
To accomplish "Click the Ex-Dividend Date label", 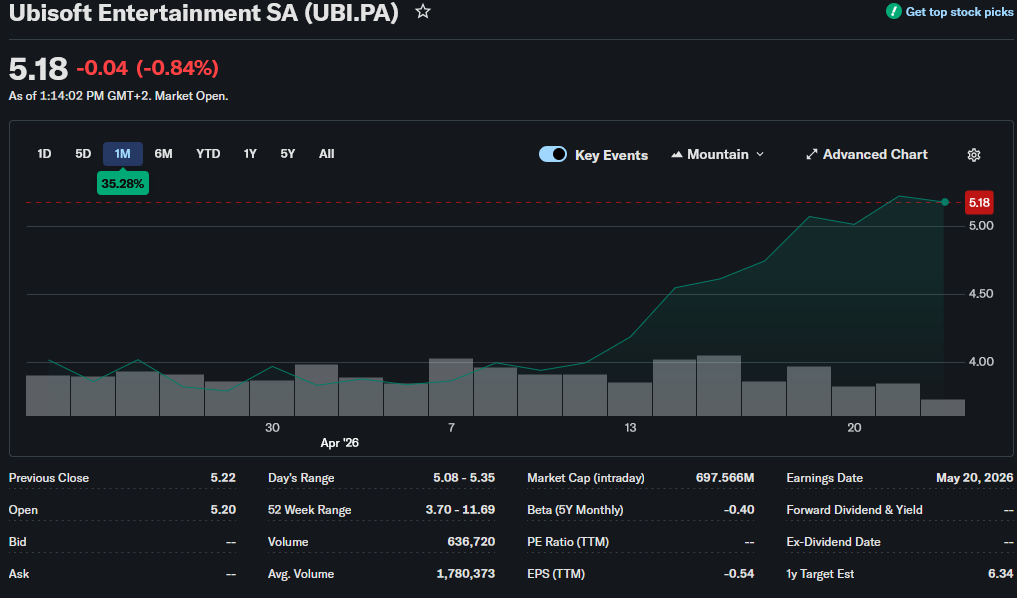I will [x=833, y=542].
